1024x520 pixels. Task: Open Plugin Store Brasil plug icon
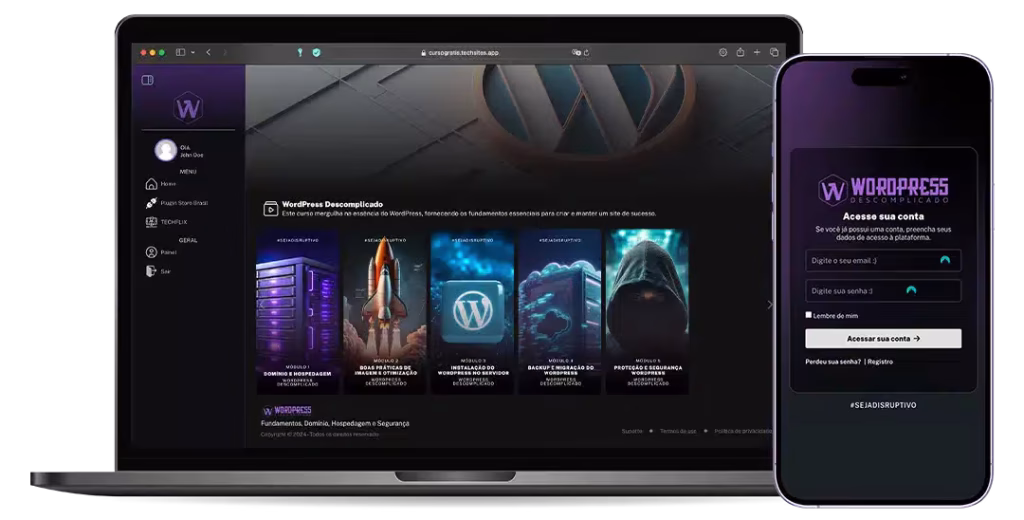point(151,203)
